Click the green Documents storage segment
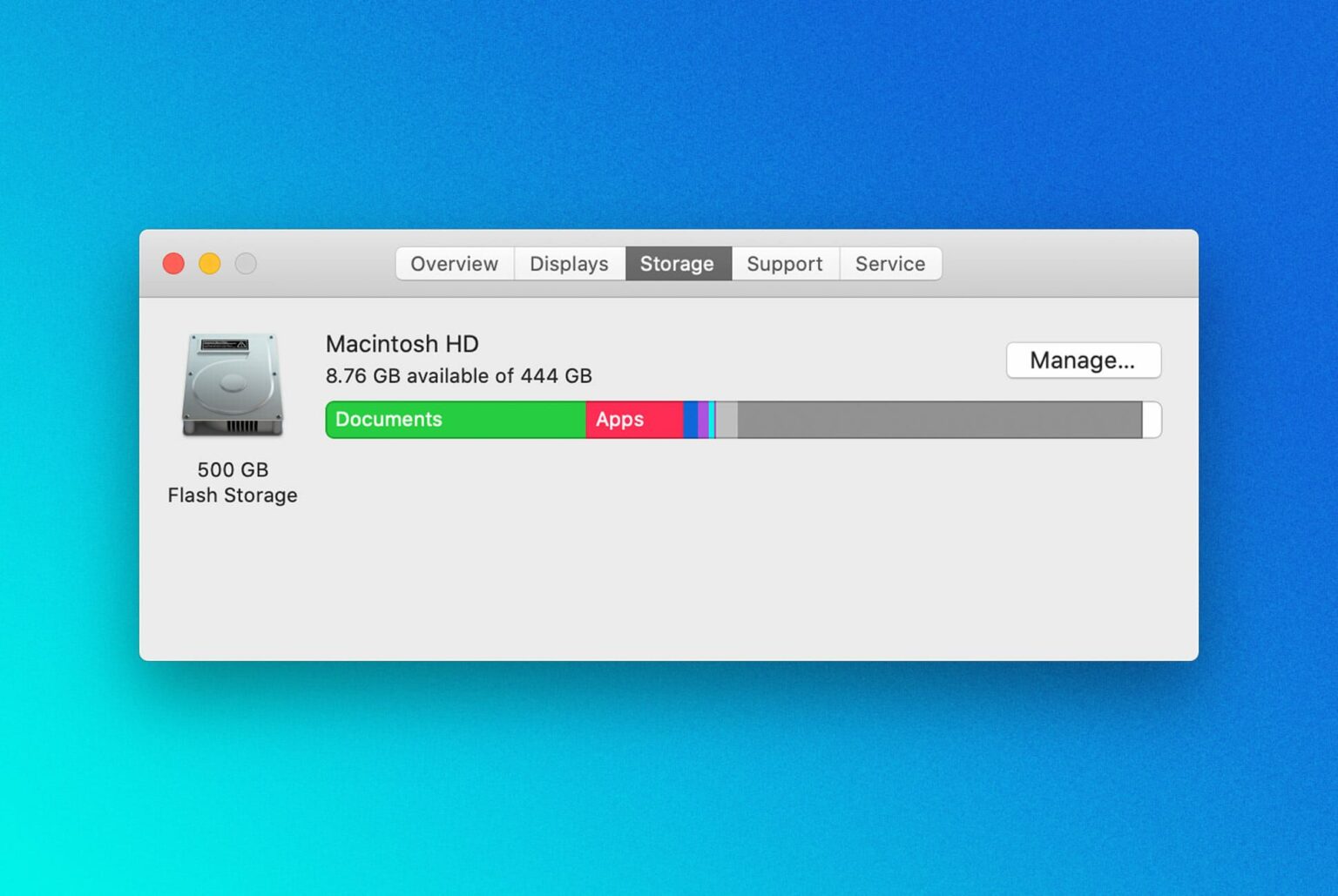Image resolution: width=1338 pixels, height=896 pixels. (456, 420)
